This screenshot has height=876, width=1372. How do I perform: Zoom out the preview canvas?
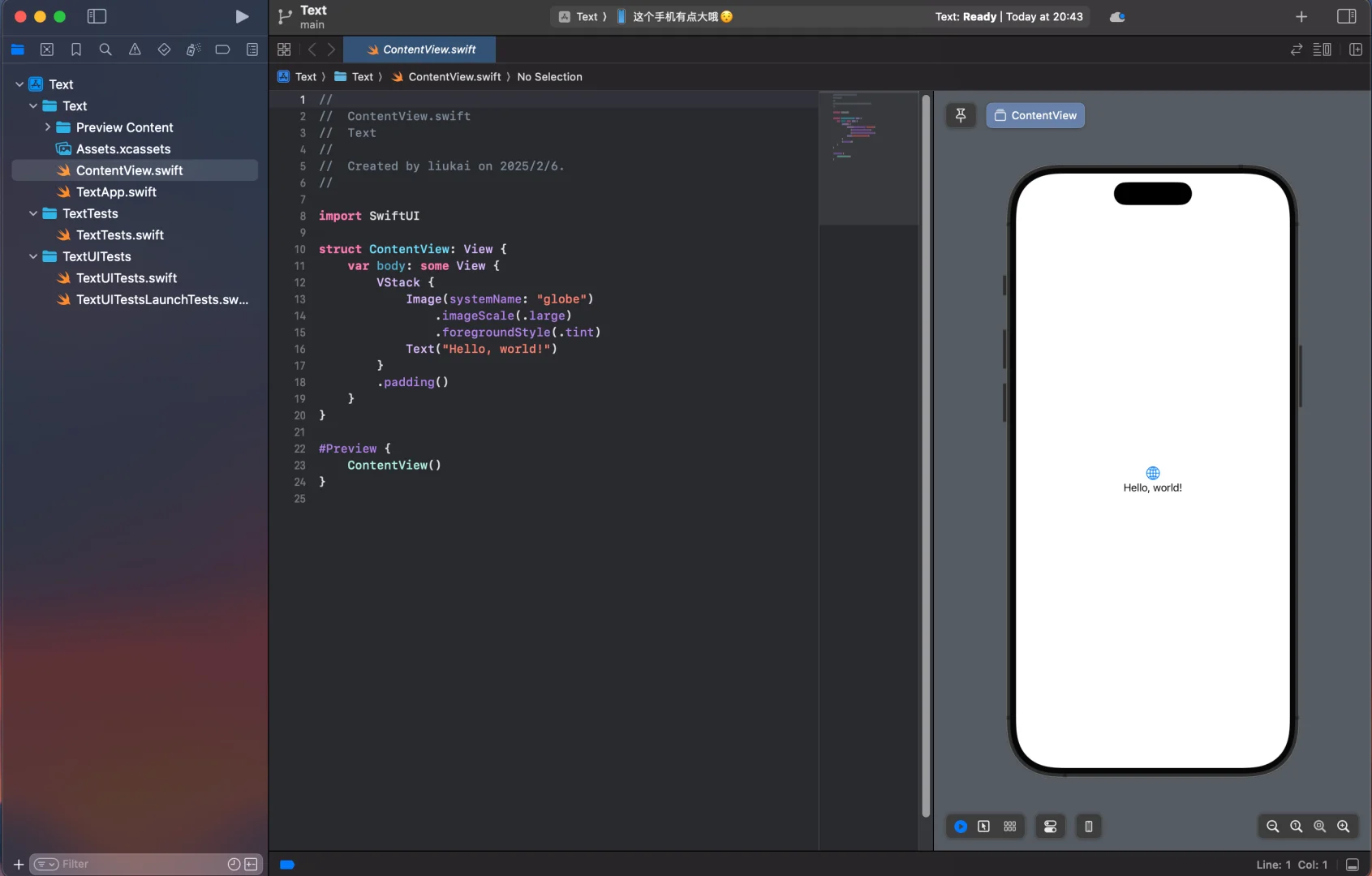pyautogui.click(x=1272, y=827)
